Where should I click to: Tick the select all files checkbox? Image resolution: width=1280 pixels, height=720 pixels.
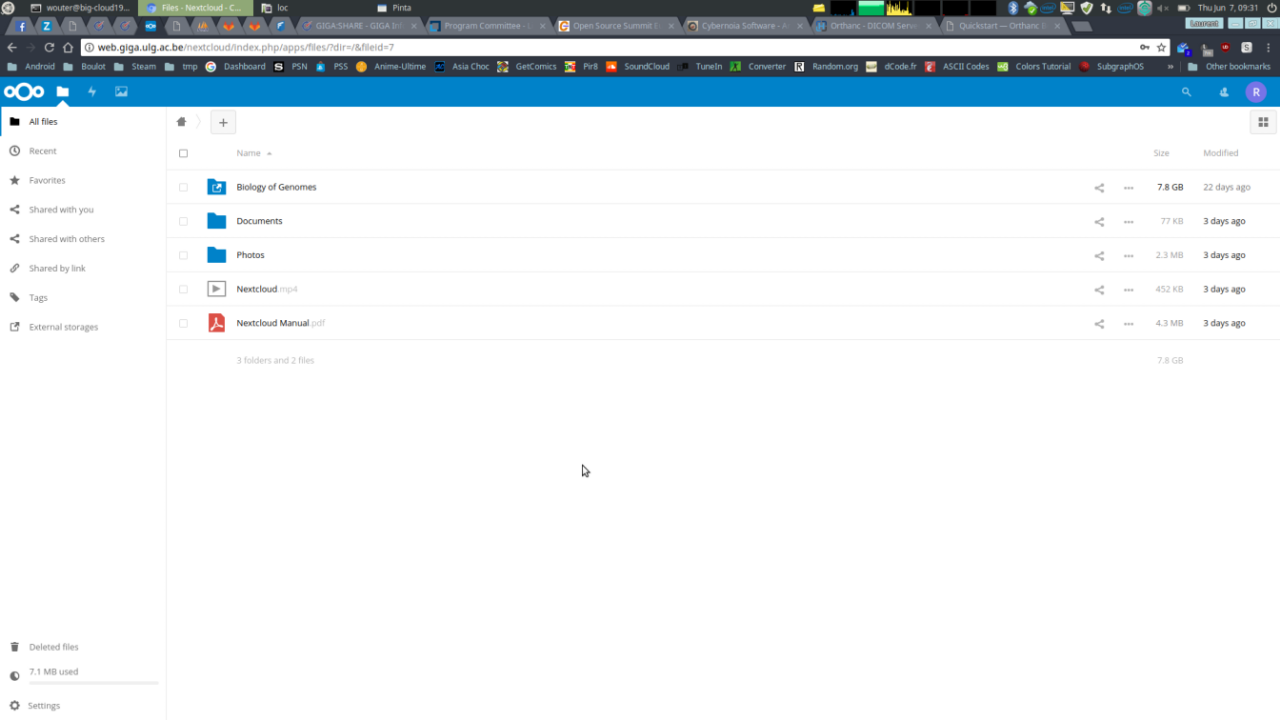pyautogui.click(x=183, y=153)
